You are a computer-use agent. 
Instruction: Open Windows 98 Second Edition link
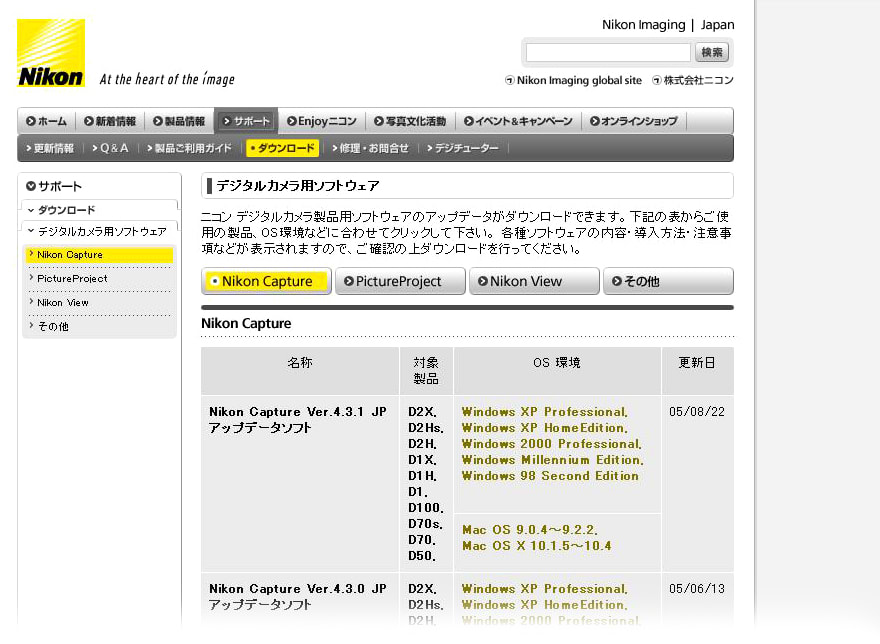pos(550,476)
